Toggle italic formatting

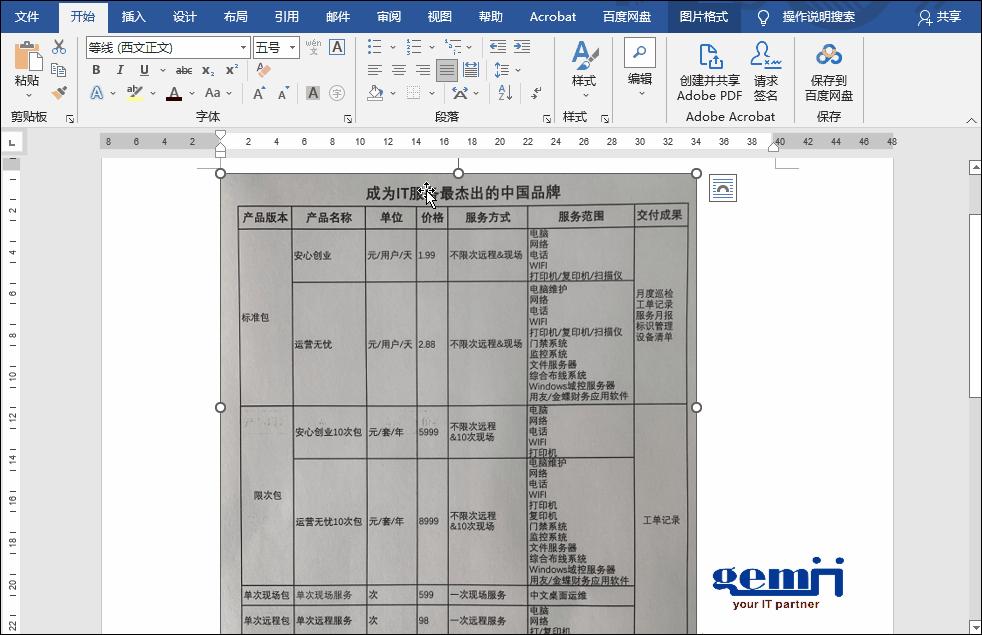coord(118,70)
